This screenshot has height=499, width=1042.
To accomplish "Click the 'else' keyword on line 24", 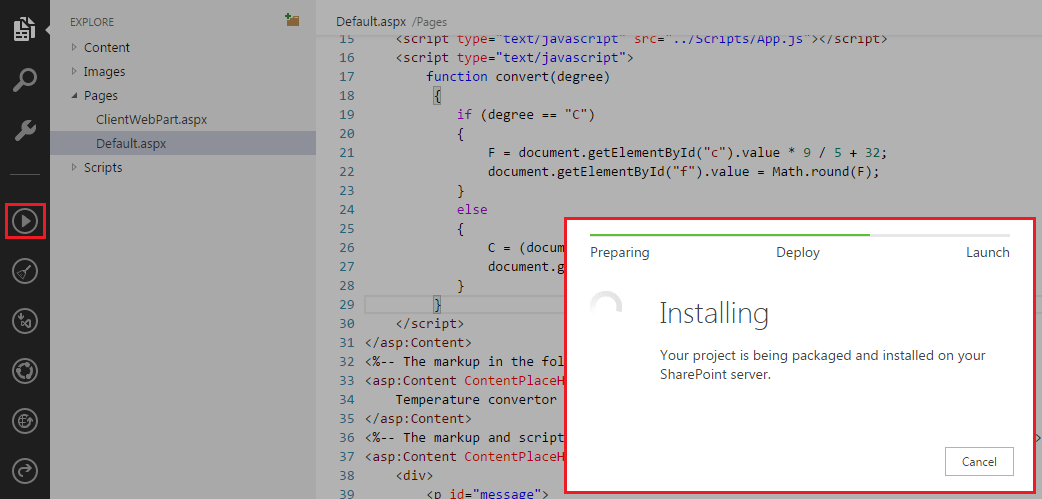I will coord(472,209).
